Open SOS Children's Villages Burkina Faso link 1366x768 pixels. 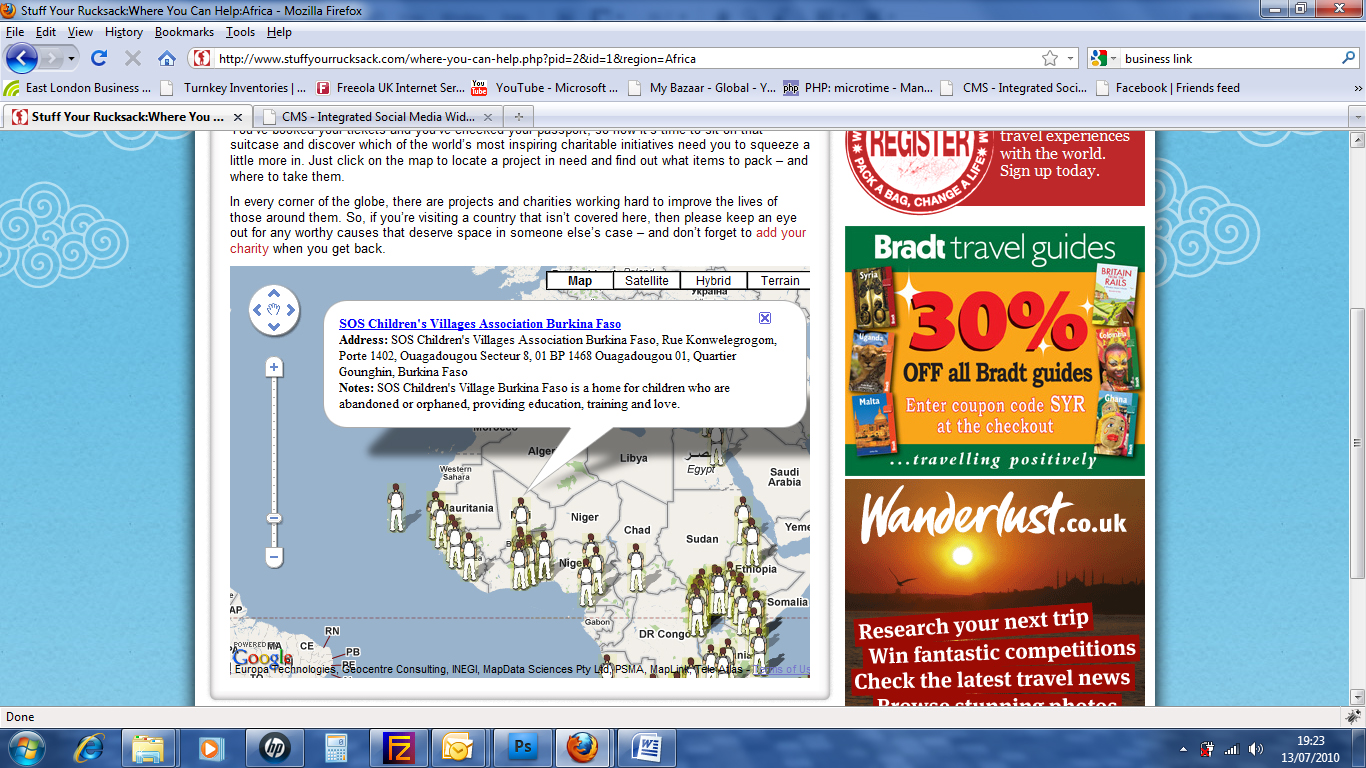click(479, 324)
